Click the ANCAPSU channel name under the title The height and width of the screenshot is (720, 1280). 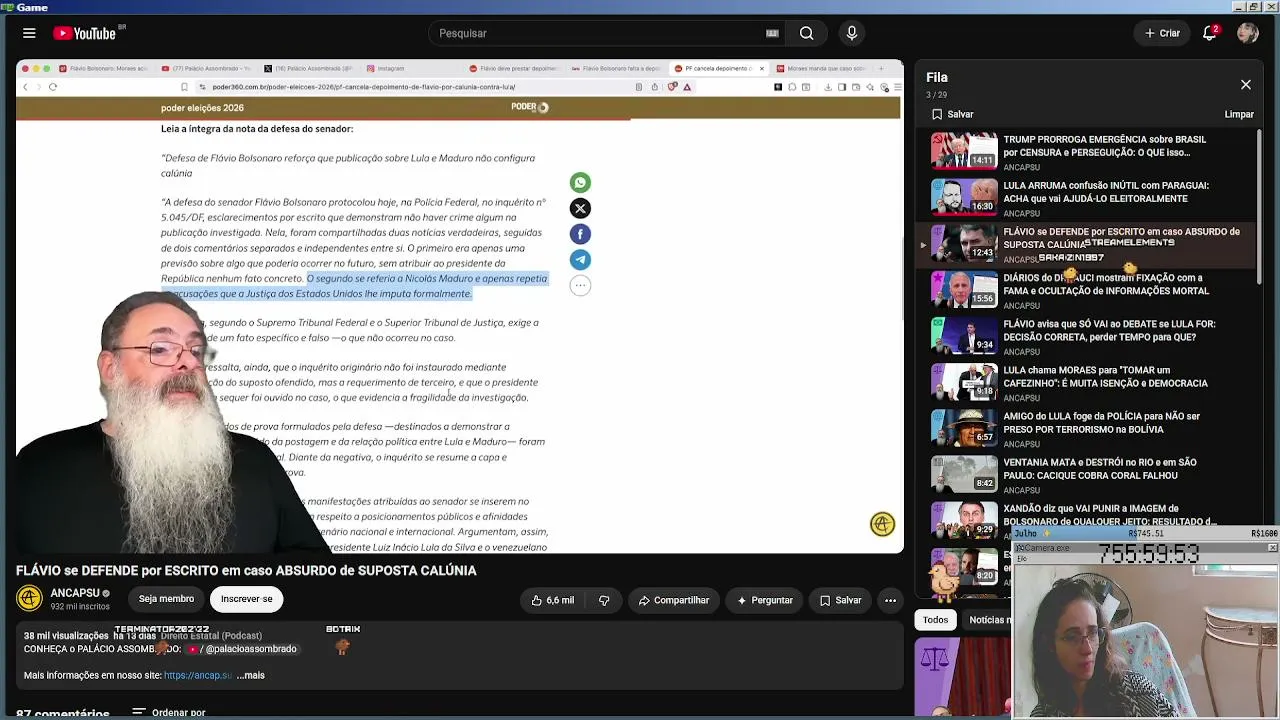pyautogui.click(x=74, y=593)
